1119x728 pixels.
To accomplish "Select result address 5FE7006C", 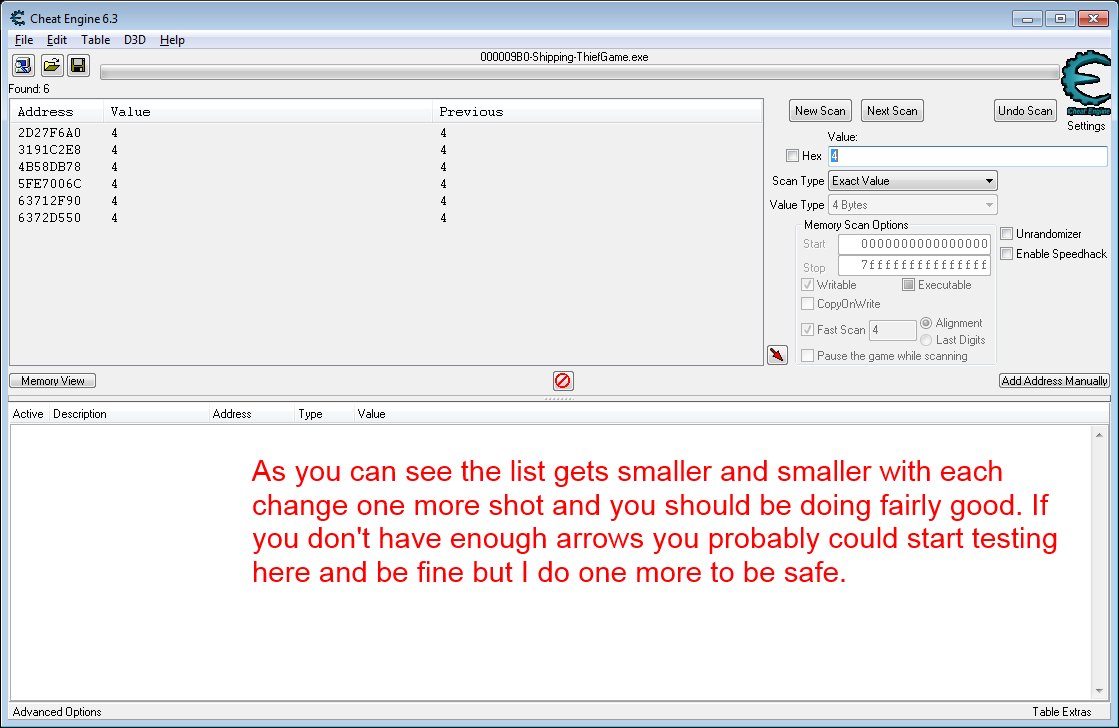I will (50, 184).
